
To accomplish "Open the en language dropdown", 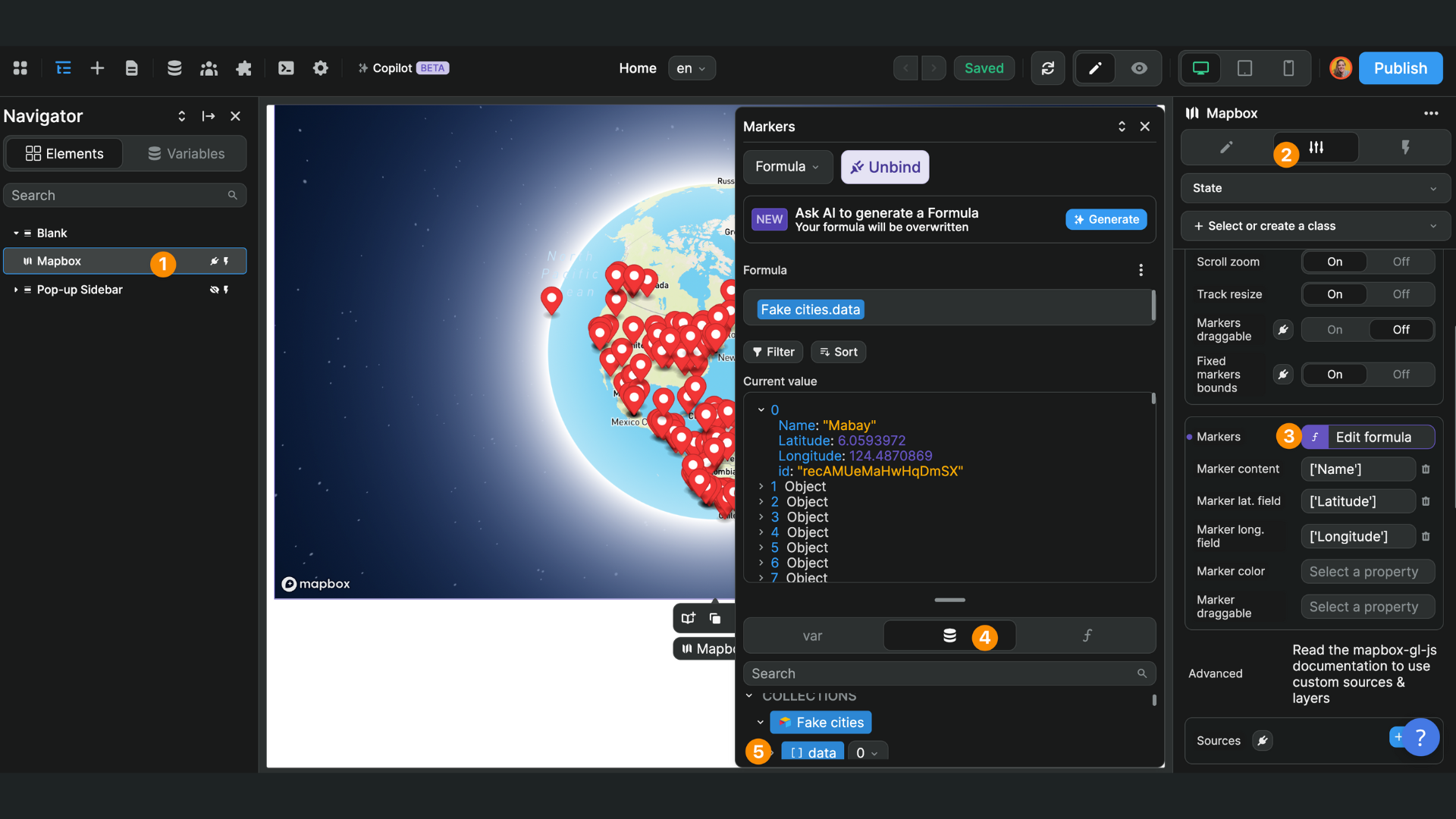I will (x=691, y=67).
